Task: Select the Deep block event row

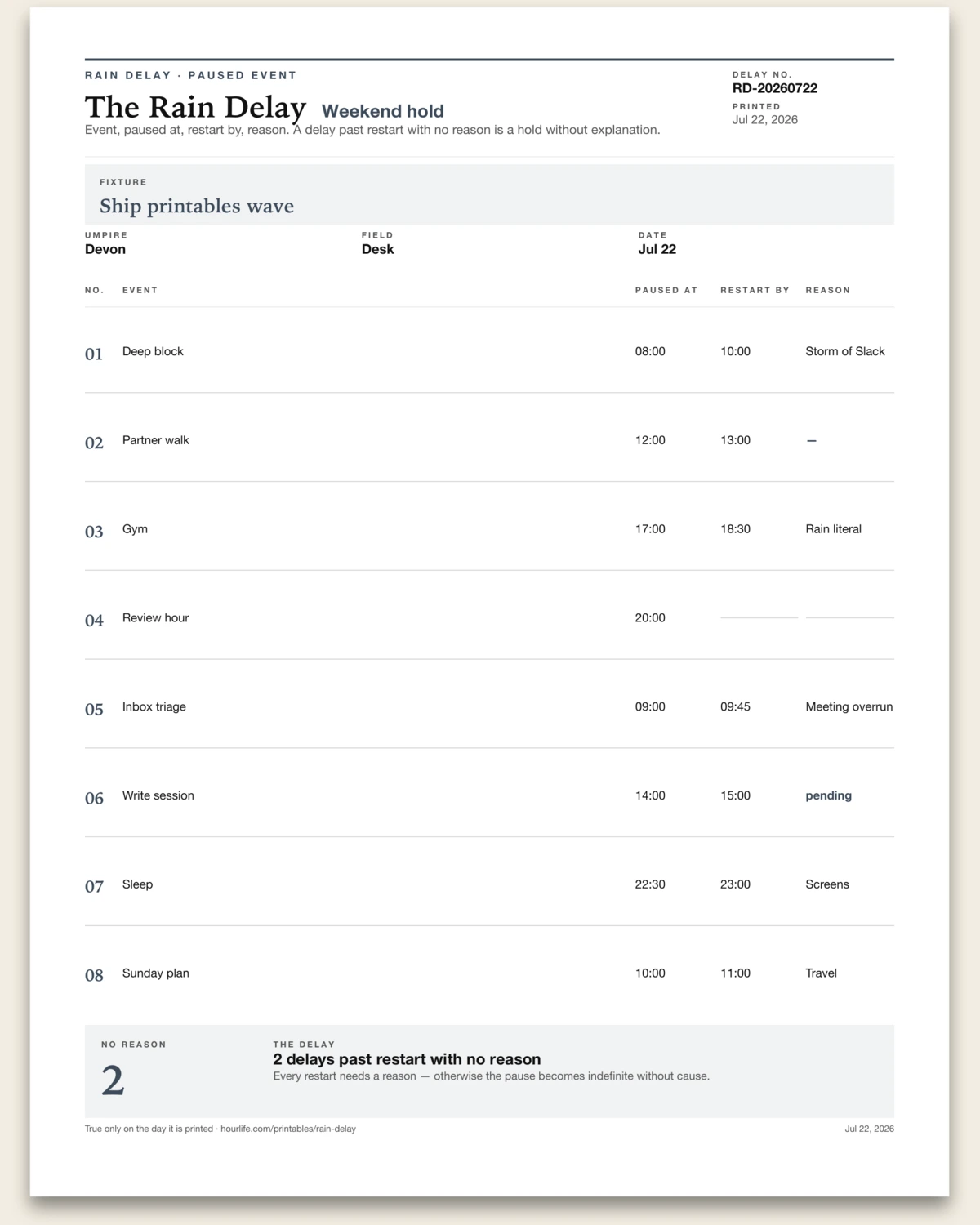Action: pyautogui.click(x=489, y=351)
